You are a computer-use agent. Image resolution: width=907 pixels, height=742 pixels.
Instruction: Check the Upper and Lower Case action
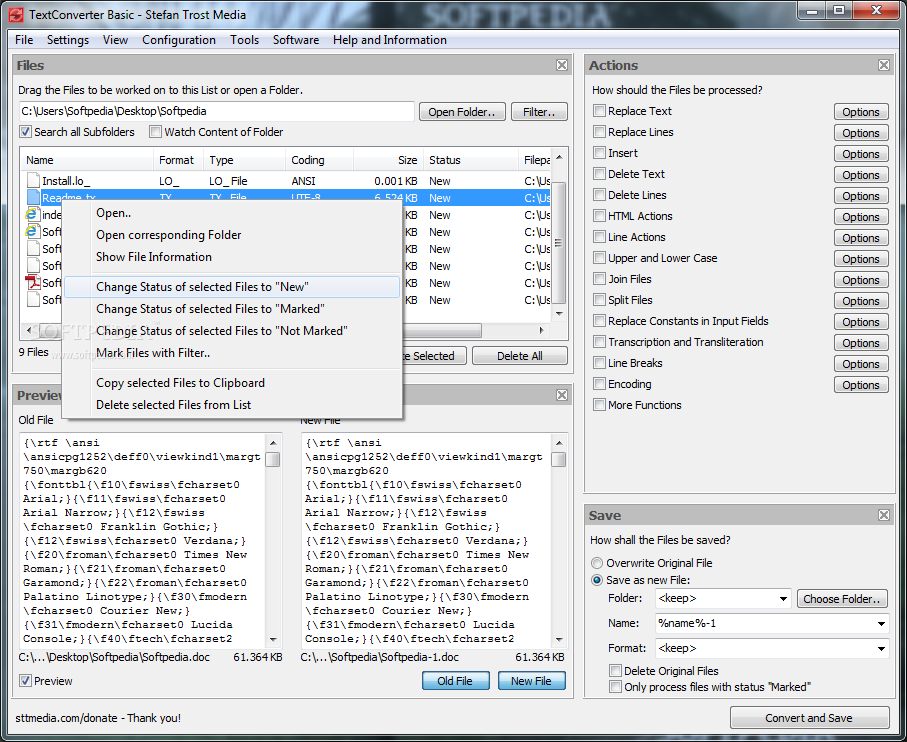[599, 258]
